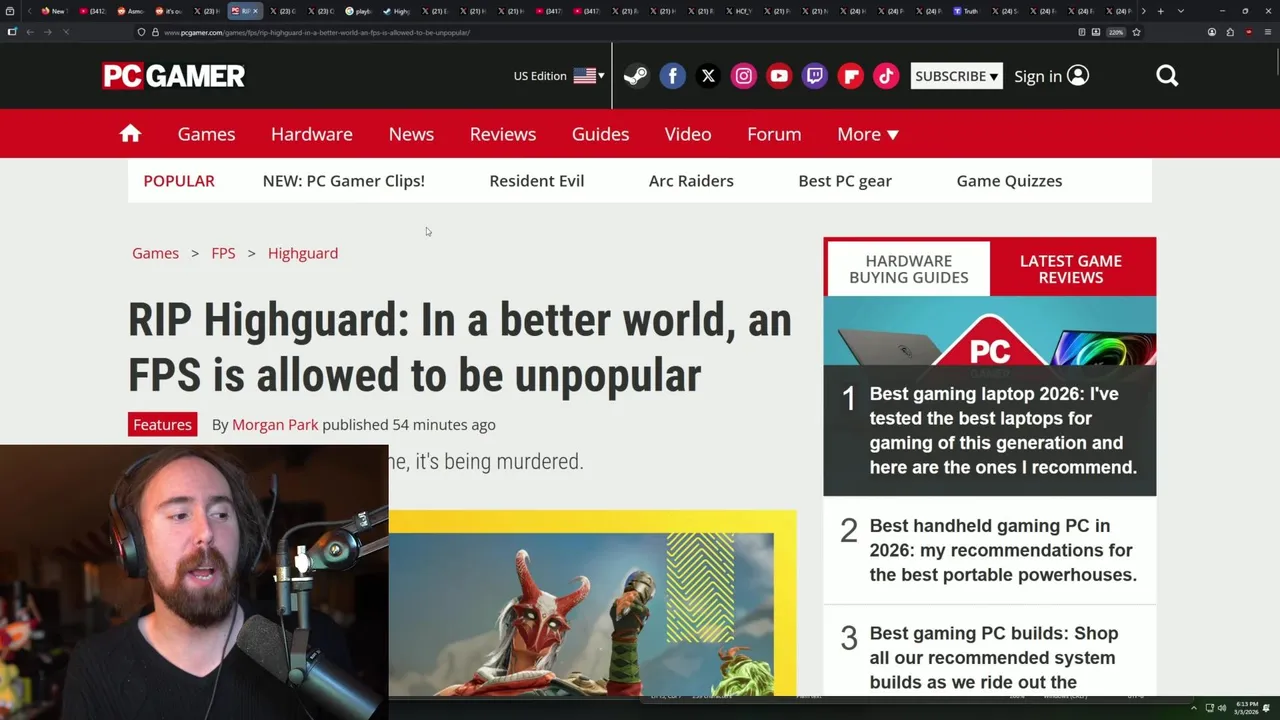Switch to Latest Game Reviews tab
This screenshot has width=1280, height=720.
(x=1071, y=269)
